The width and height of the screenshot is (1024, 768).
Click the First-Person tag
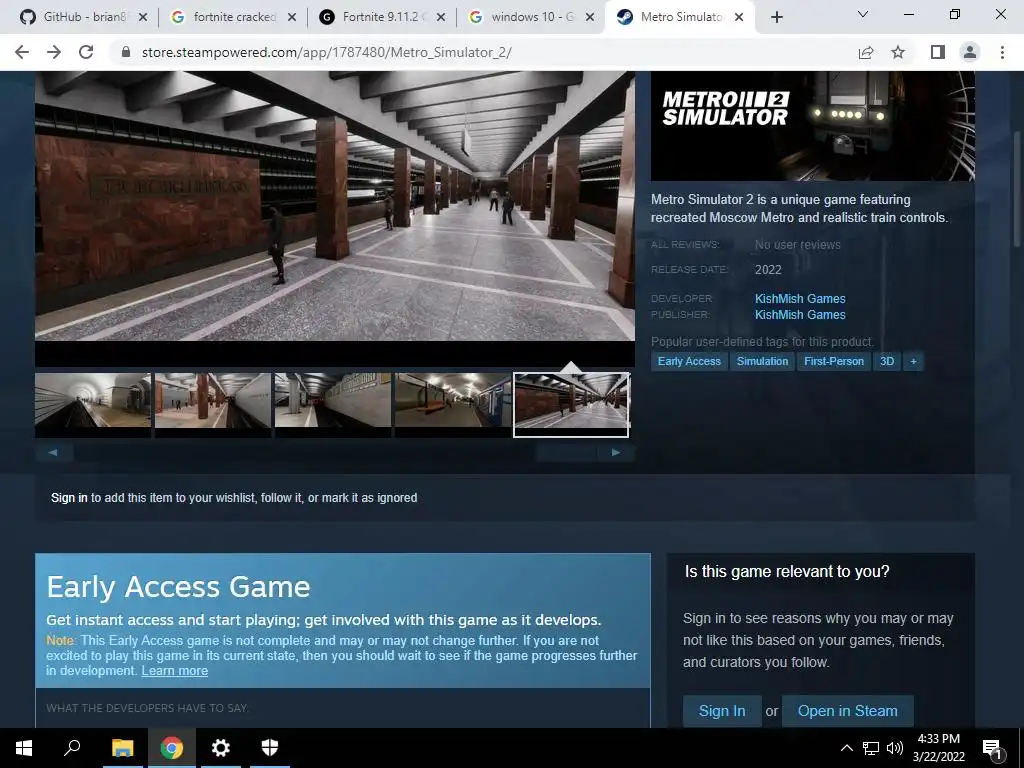[834, 361]
